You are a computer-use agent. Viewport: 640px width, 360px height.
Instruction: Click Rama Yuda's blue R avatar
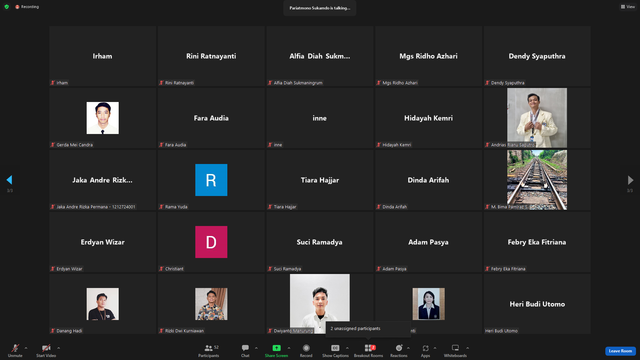point(211,180)
